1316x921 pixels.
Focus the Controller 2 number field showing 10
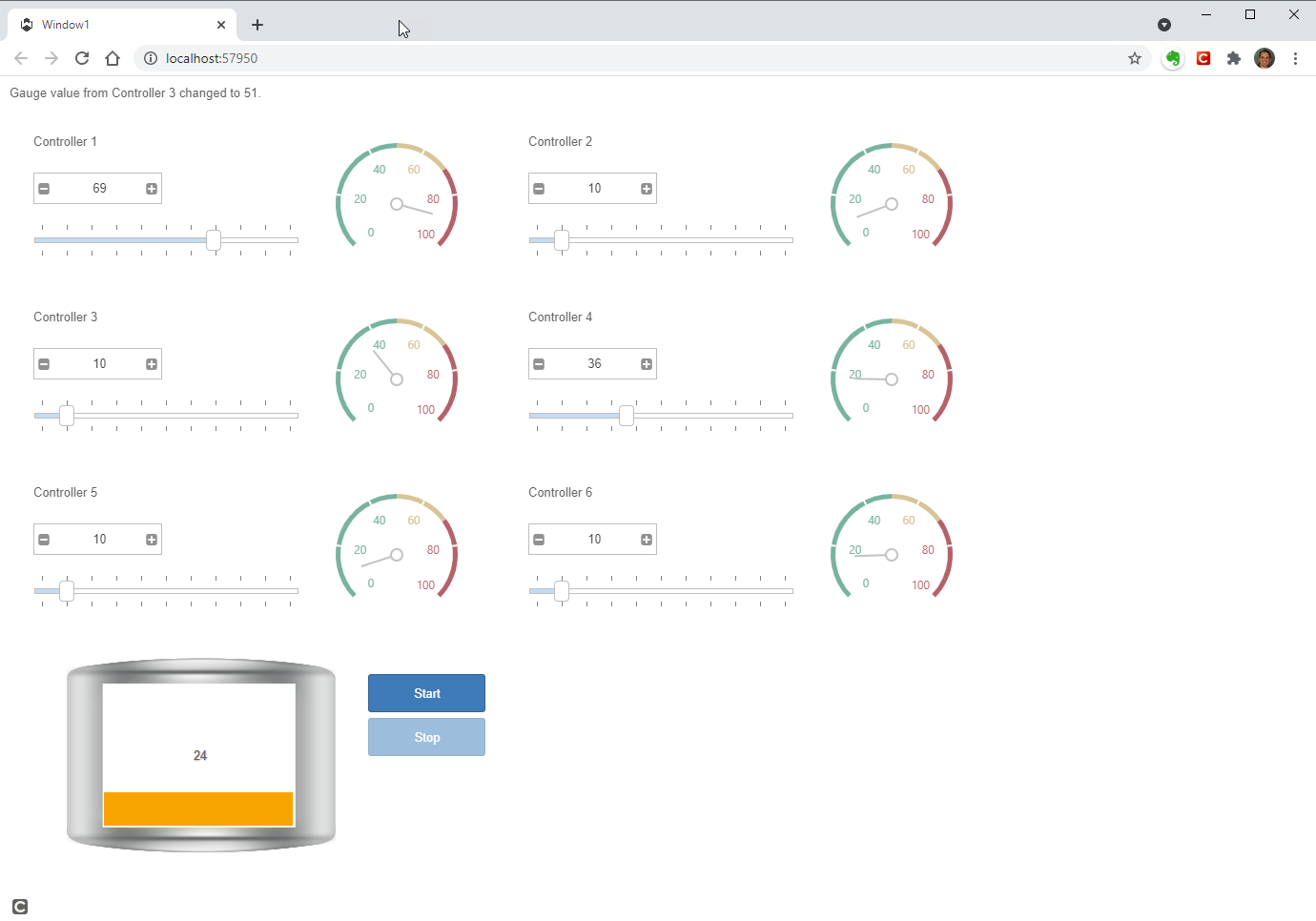click(593, 189)
